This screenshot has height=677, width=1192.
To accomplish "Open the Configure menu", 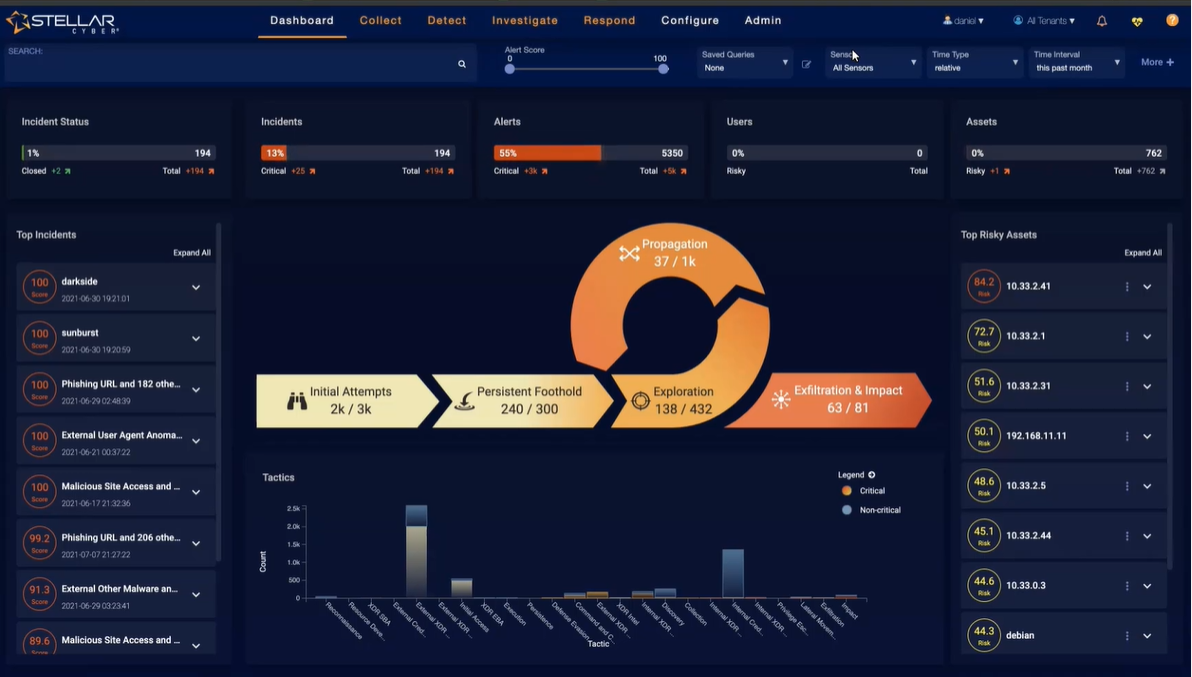I will pyautogui.click(x=690, y=21).
